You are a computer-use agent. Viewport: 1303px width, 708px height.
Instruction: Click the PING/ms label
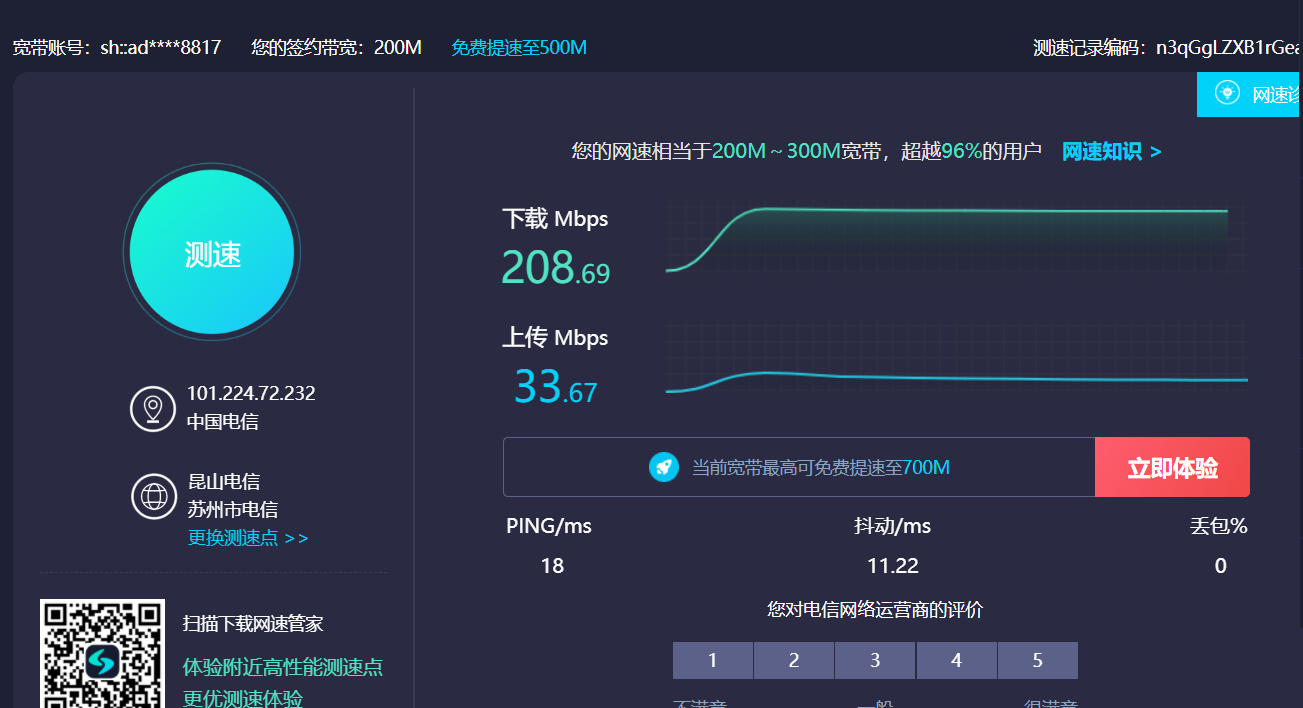click(x=549, y=526)
